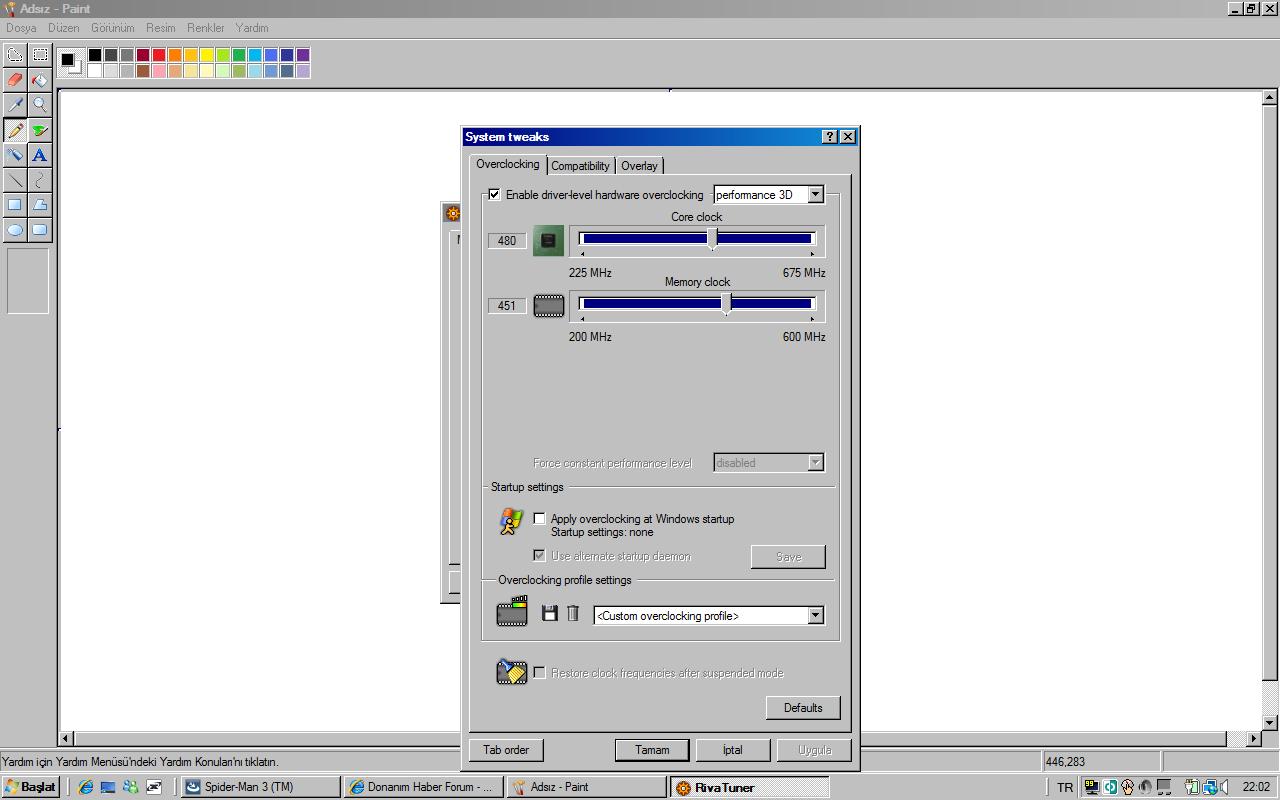Screen dimensions: 1280x800
Task: Click the save overclocking profile floppy icon
Action: click(549, 613)
